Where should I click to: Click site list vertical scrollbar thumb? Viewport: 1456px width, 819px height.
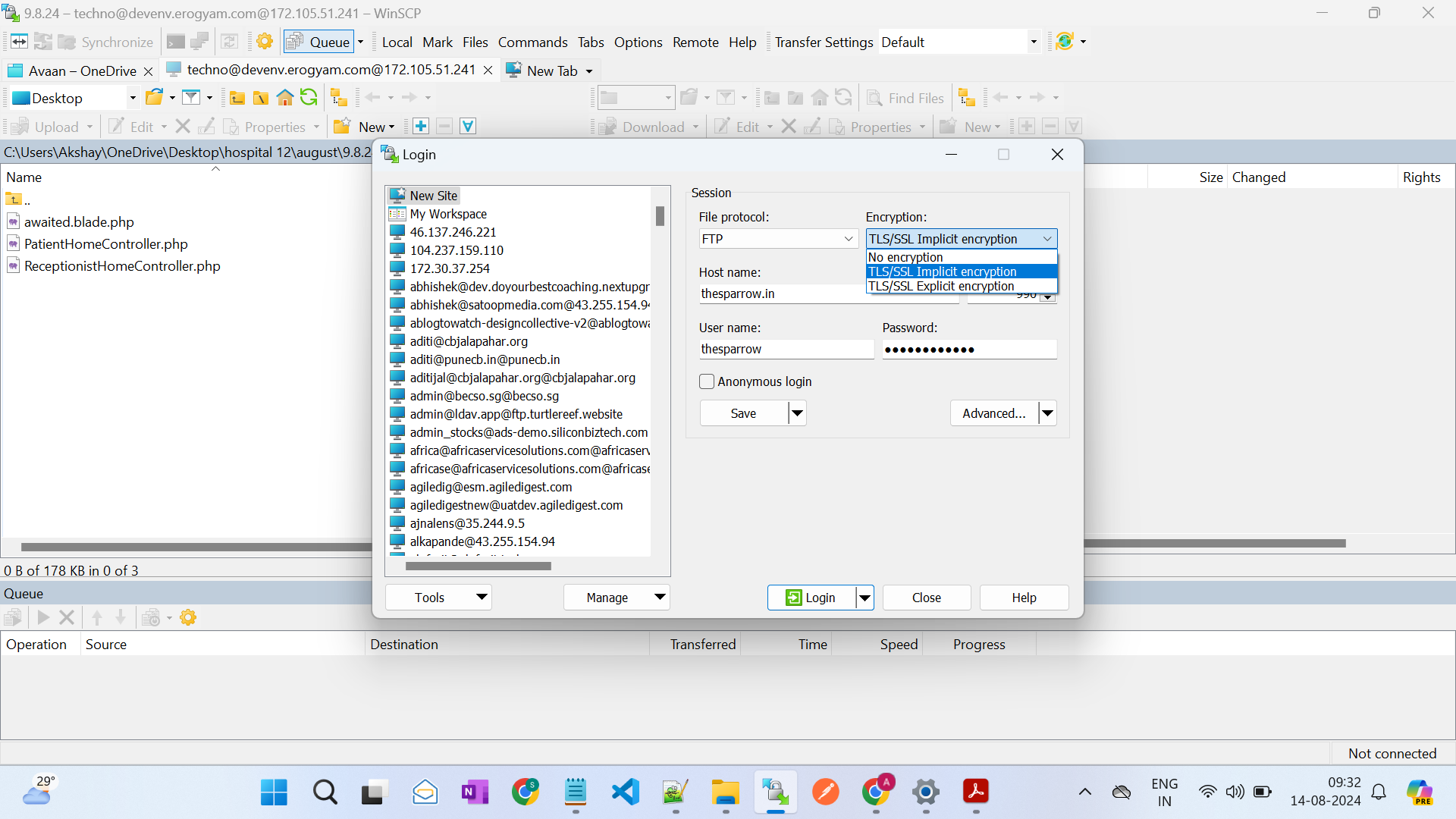pyautogui.click(x=660, y=216)
